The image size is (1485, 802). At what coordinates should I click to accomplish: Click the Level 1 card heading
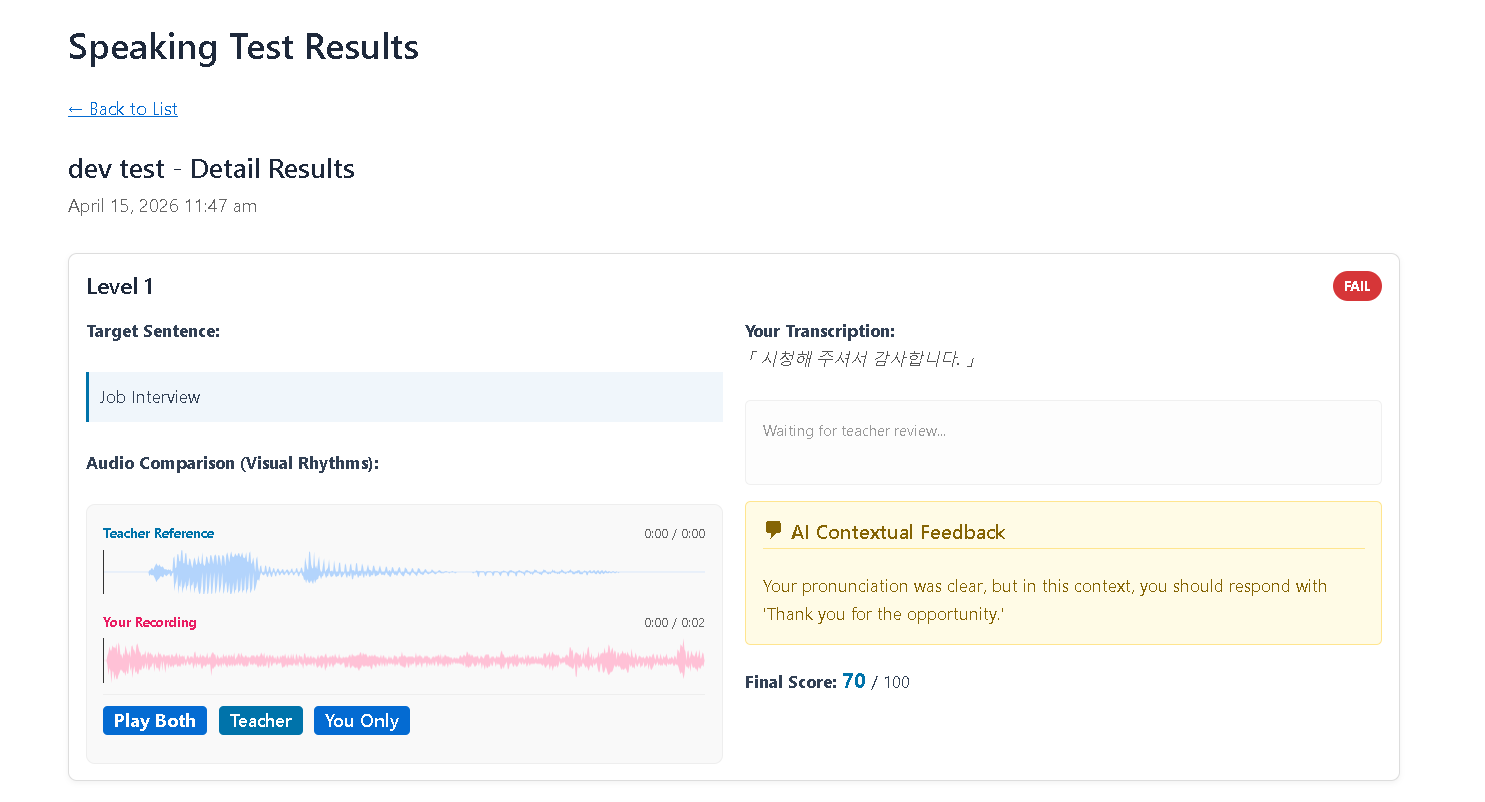point(120,287)
